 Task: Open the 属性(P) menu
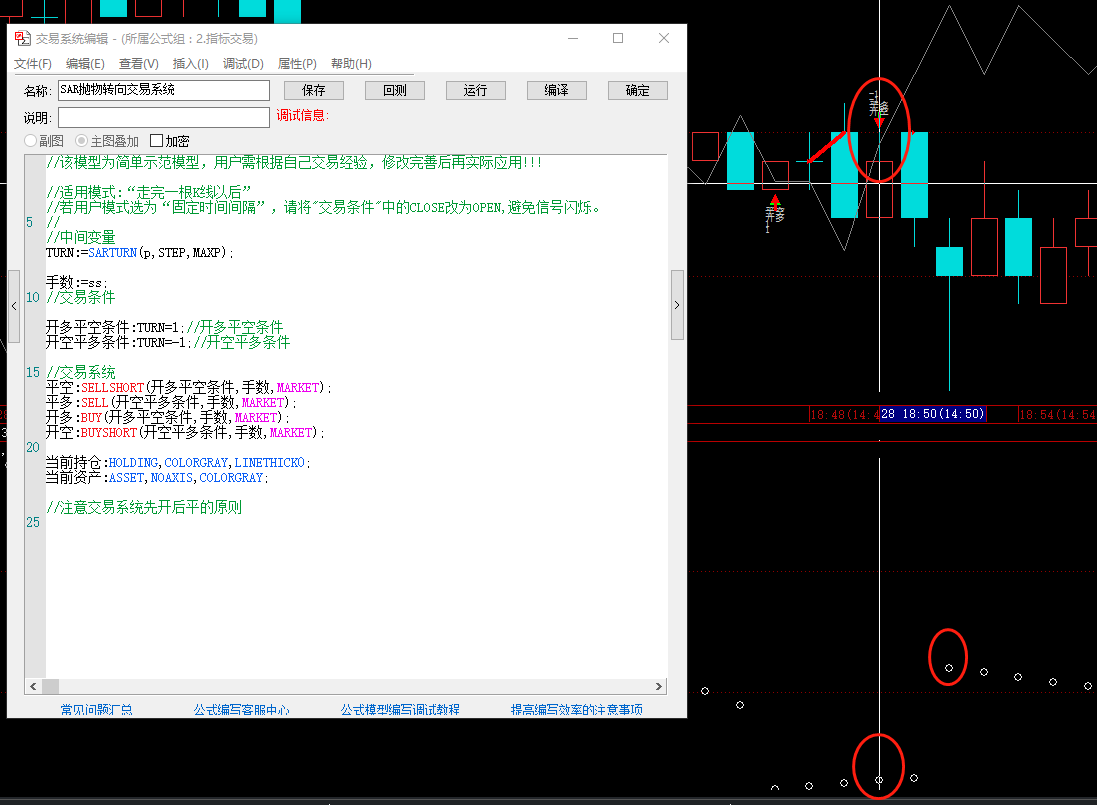(297, 64)
